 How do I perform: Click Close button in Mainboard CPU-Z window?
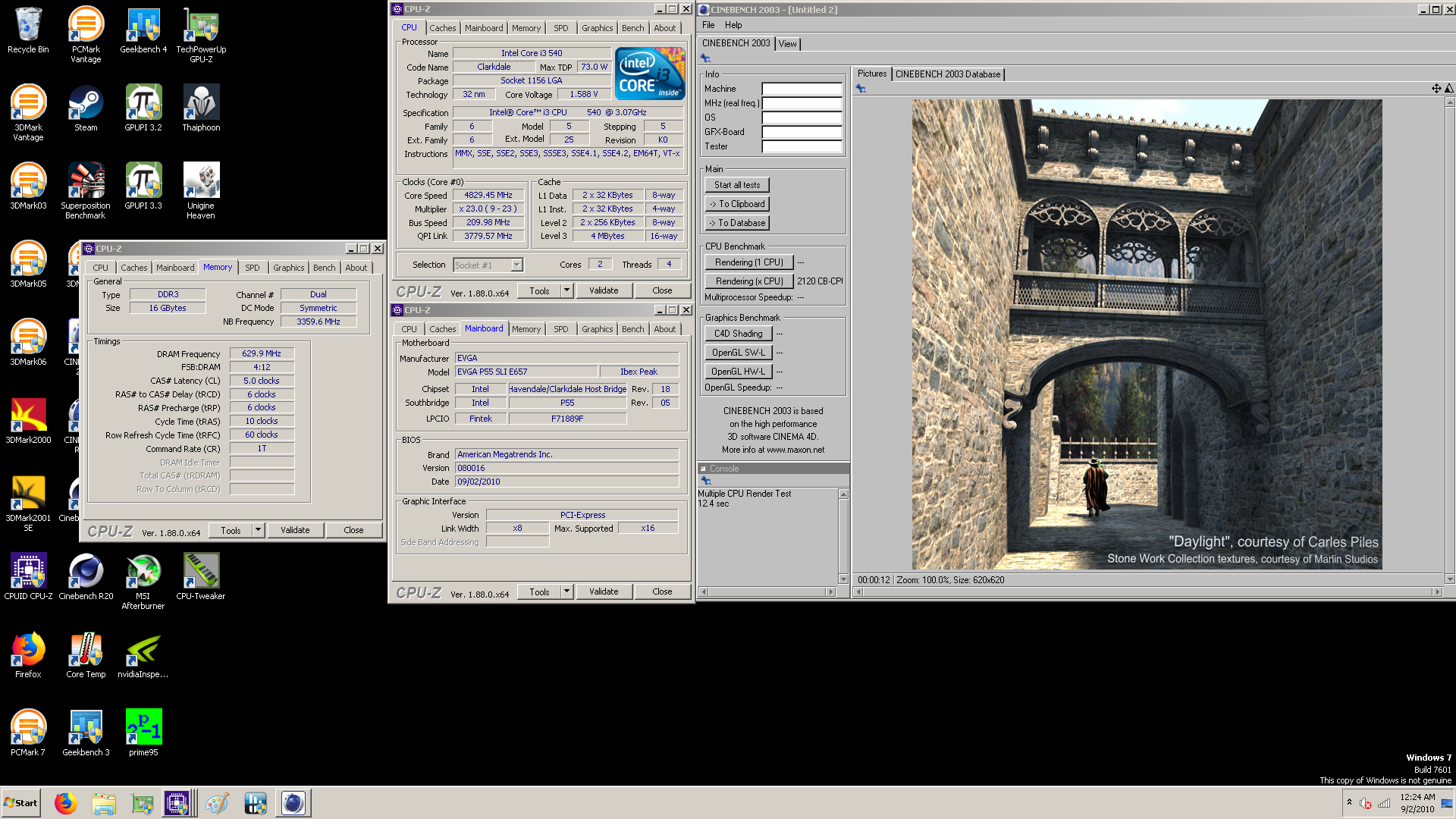[662, 591]
